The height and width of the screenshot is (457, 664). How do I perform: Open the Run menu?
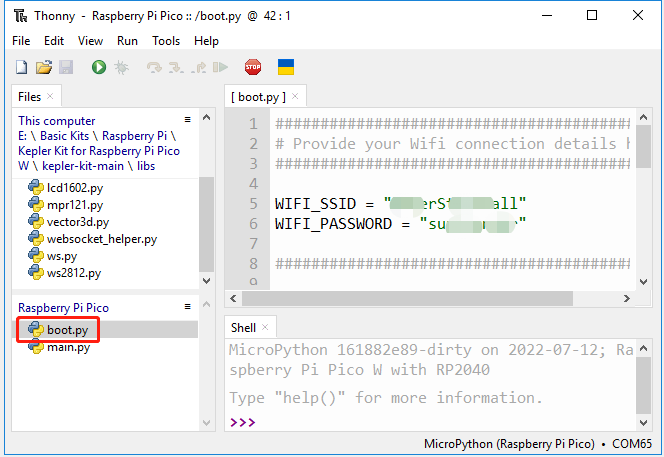point(127,41)
